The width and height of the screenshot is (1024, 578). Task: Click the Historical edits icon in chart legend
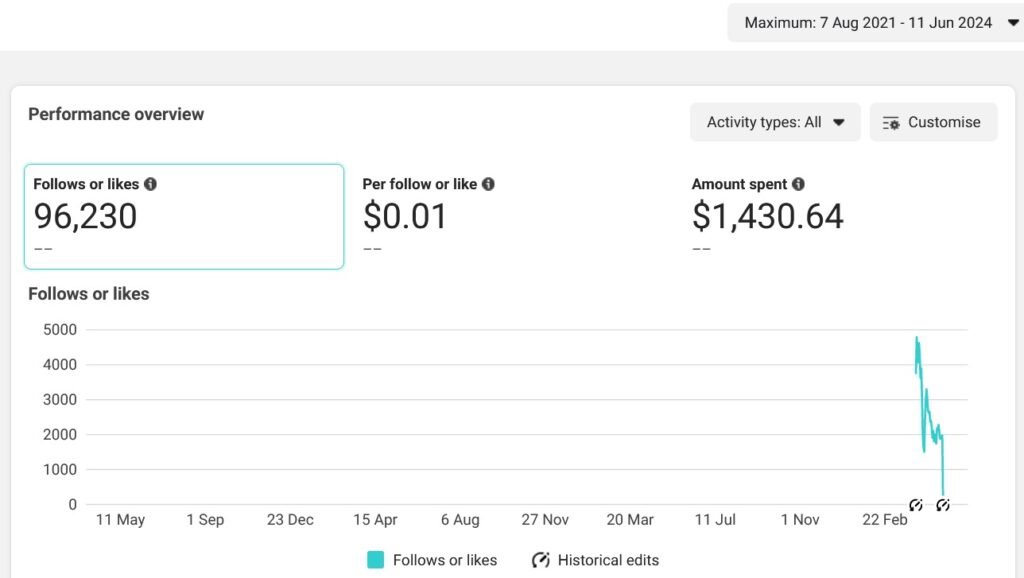pyautogui.click(x=541, y=560)
